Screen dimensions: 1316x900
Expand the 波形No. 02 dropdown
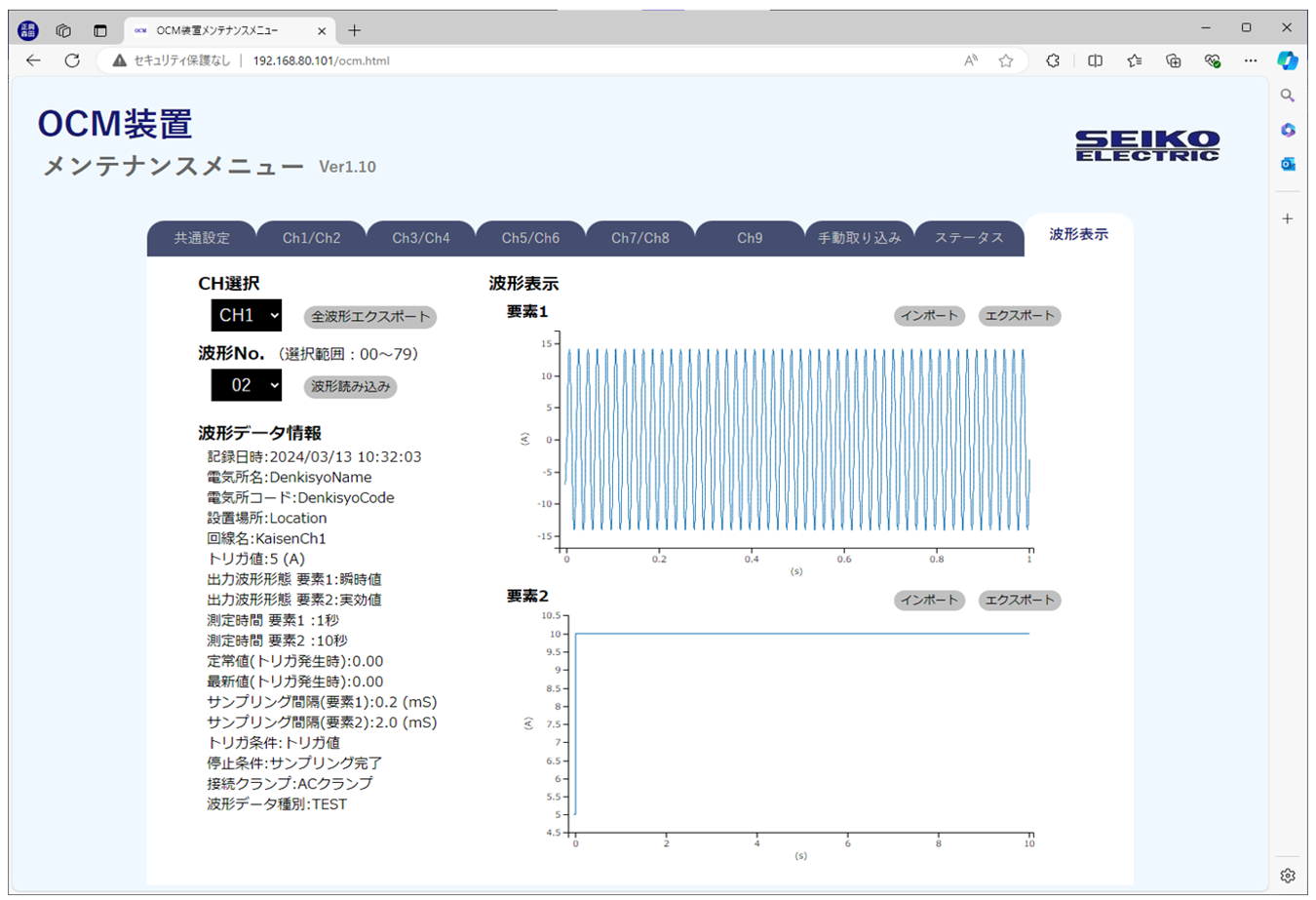click(247, 385)
